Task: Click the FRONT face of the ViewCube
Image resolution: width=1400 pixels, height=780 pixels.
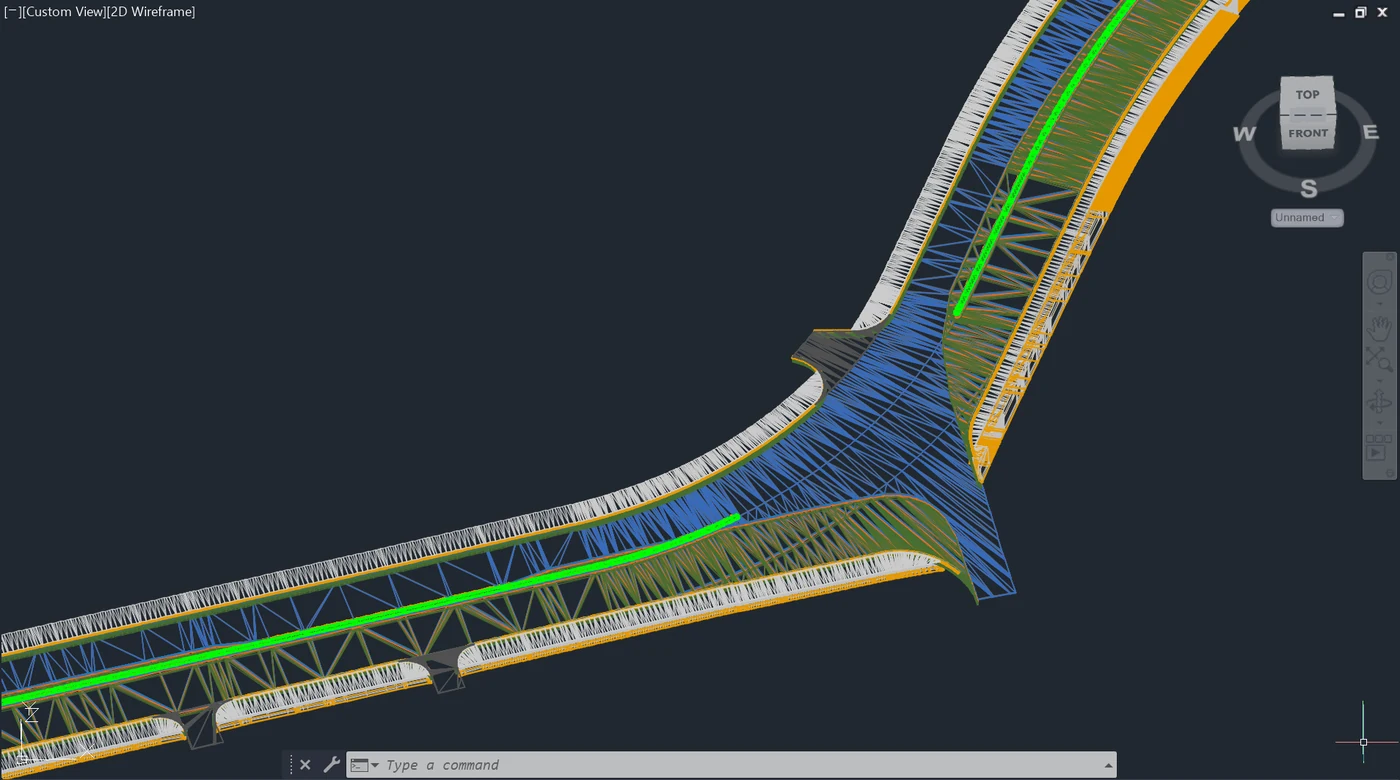Action: click(x=1307, y=133)
